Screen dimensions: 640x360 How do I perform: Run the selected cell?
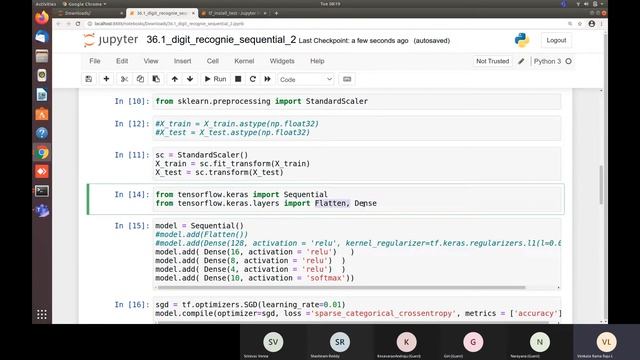(215, 79)
